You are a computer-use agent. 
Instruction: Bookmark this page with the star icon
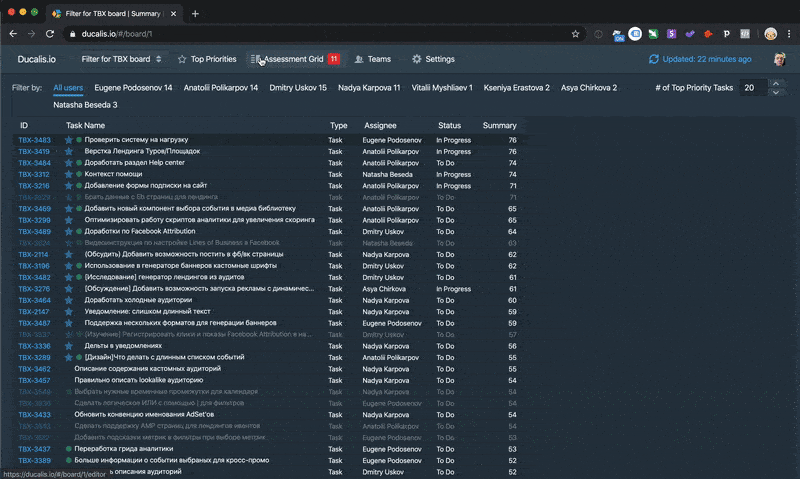[575, 33]
